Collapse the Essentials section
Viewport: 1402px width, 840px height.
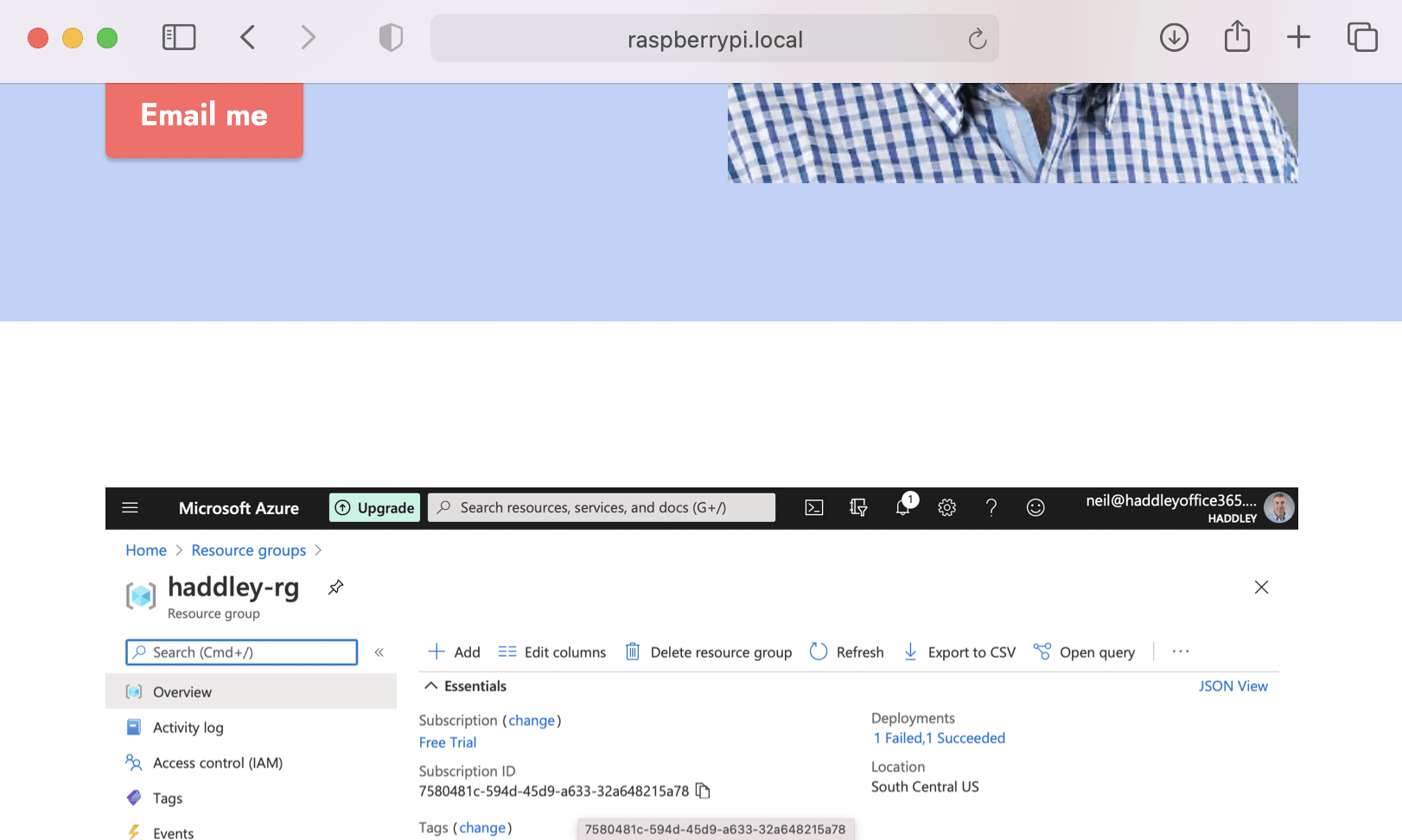pyautogui.click(x=465, y=686)
